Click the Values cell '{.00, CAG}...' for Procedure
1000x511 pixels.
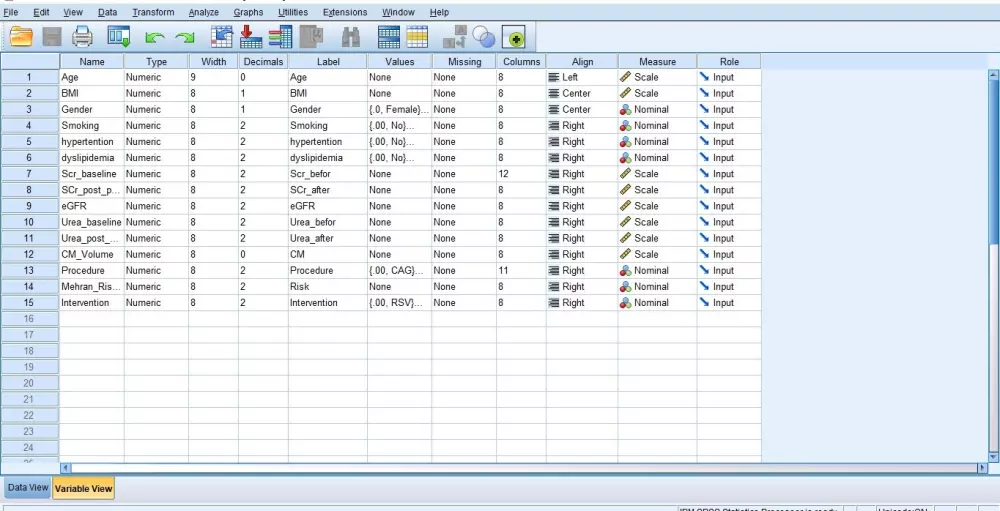click(399, 270)
